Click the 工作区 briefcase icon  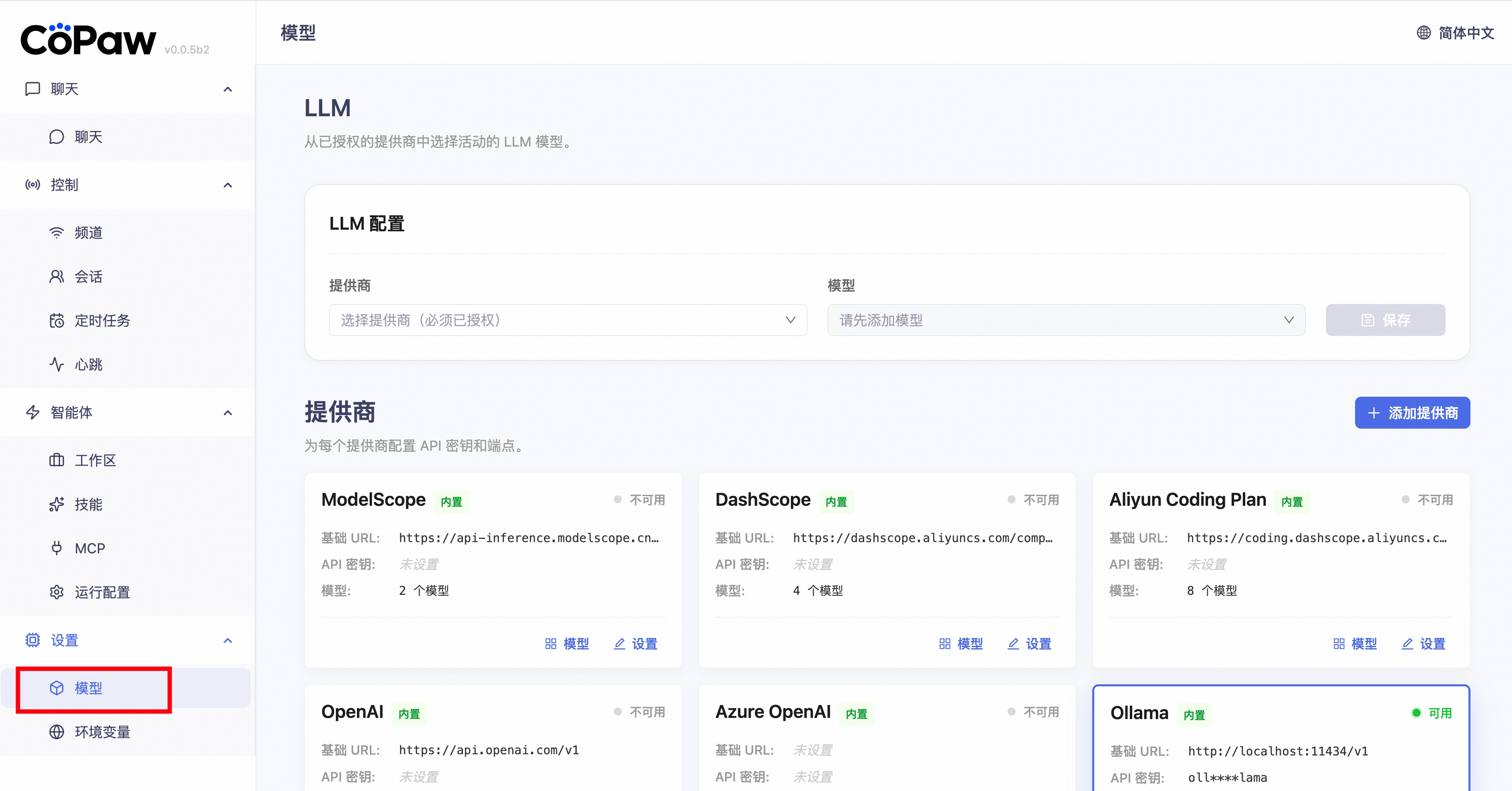pyautogui.click(x=56, y=460)
